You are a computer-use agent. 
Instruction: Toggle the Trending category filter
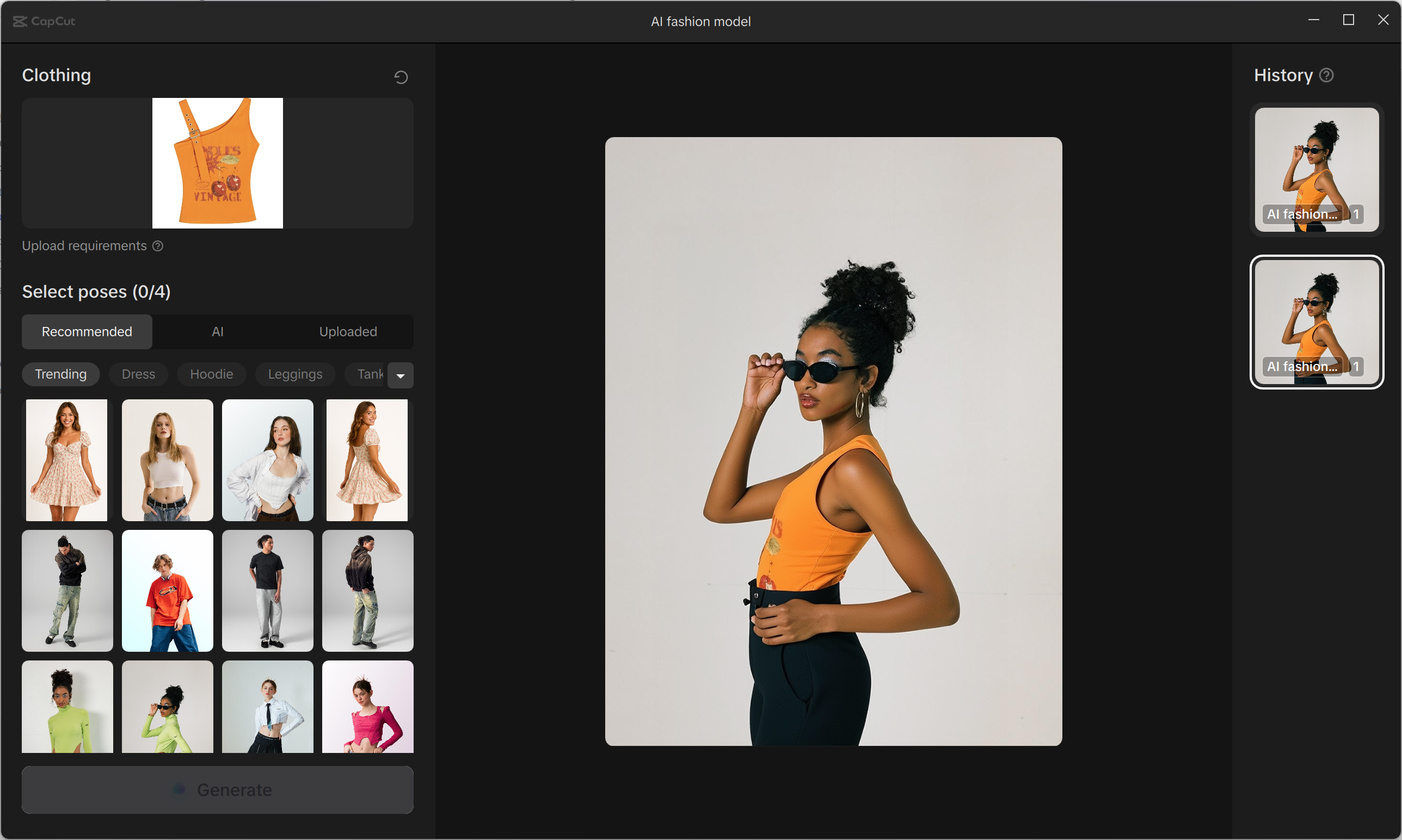tap(60, 374)
